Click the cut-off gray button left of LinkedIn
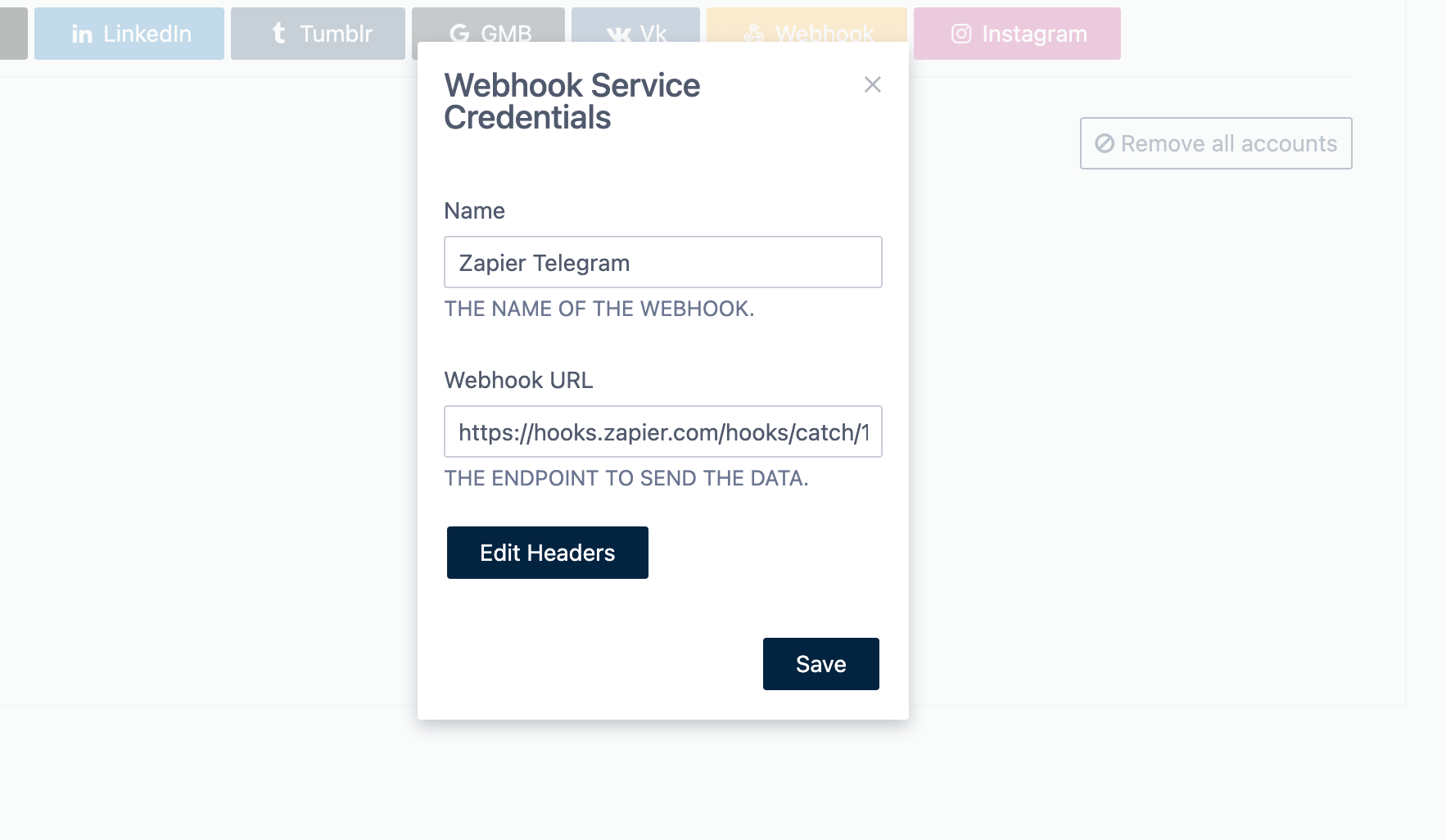This screenshot has height=840, width=1446. (x=13, y=34)
